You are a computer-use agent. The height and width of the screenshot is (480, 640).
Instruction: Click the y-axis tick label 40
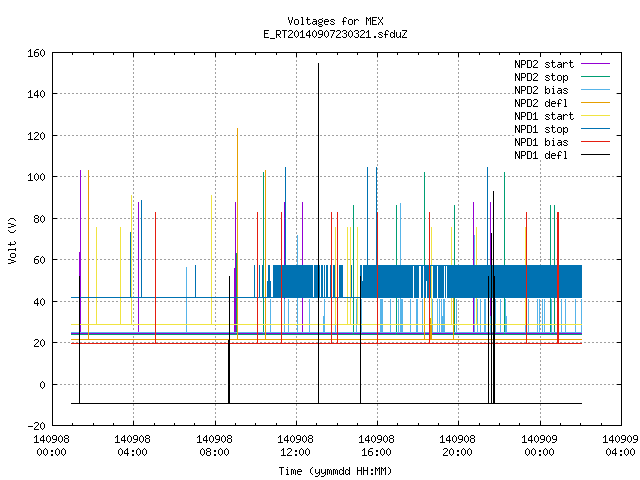pos(39,302)
